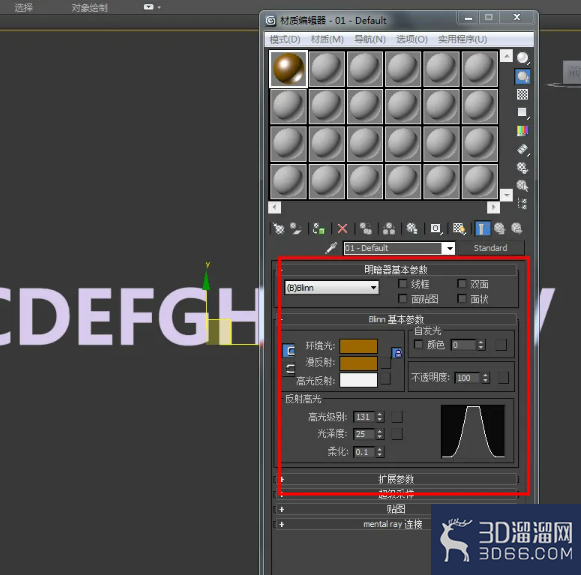Click the 高光反射 specular color swatch
Viewport: 581px width, 575px height.
click(358, 380)
